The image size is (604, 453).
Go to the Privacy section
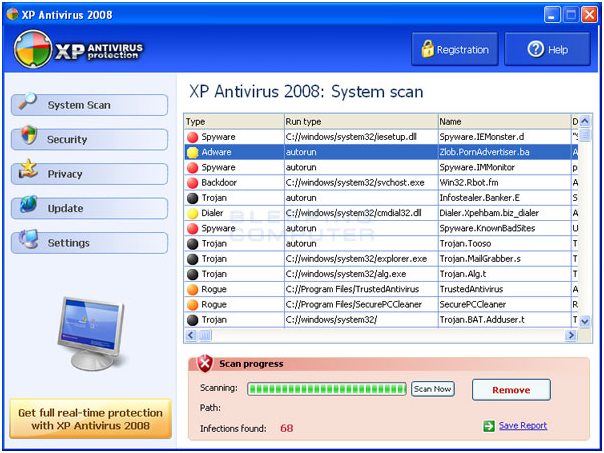[x=89, y=174]
